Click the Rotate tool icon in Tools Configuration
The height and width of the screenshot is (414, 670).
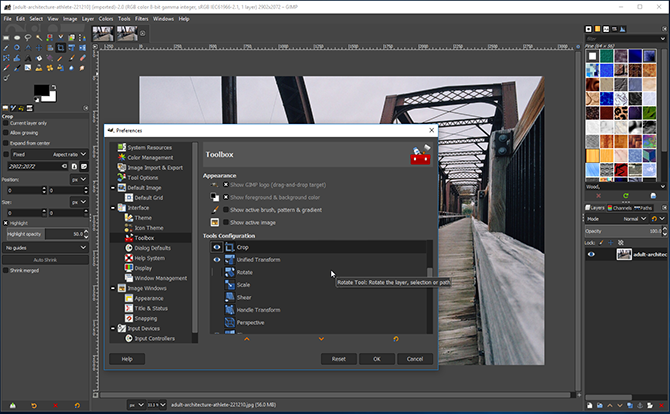click(x=231, y=272)
